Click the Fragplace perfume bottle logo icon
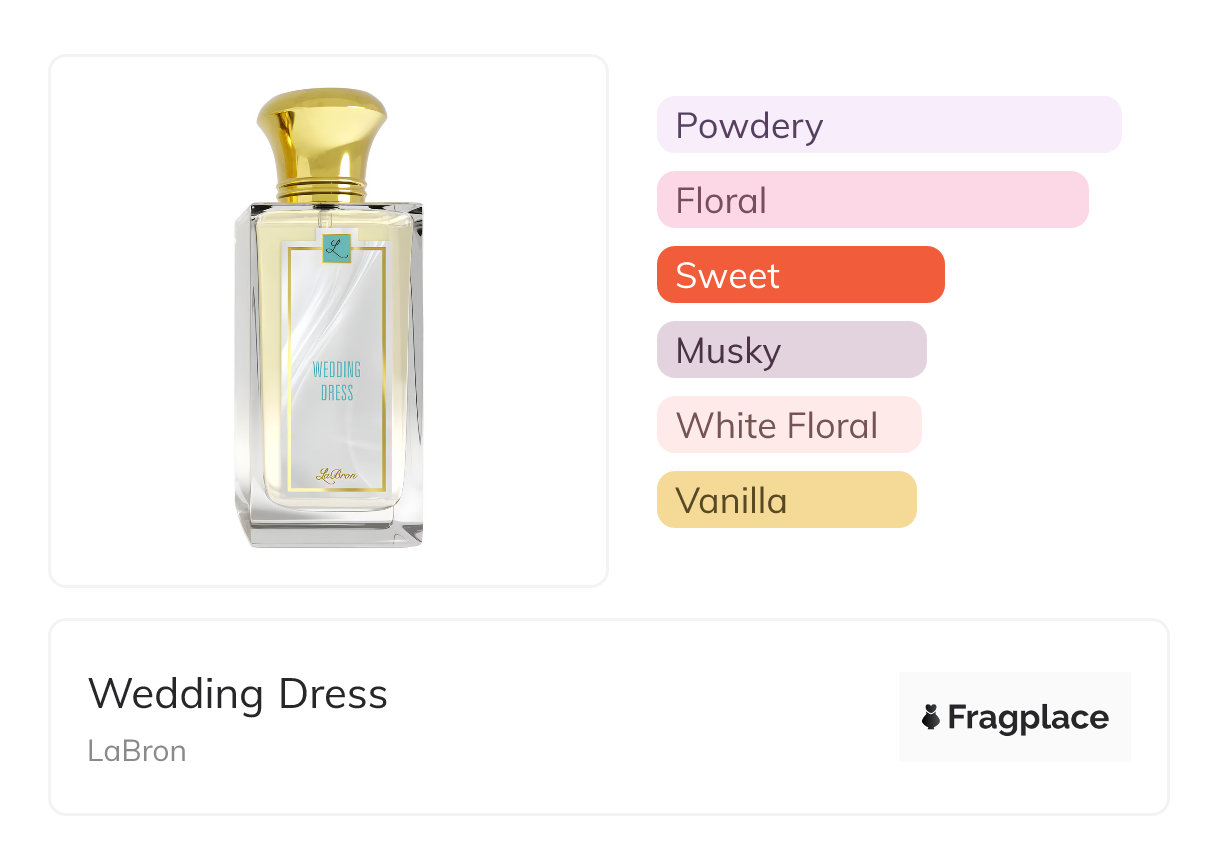This screenshot has width=1218, height=864. point(931,717)
